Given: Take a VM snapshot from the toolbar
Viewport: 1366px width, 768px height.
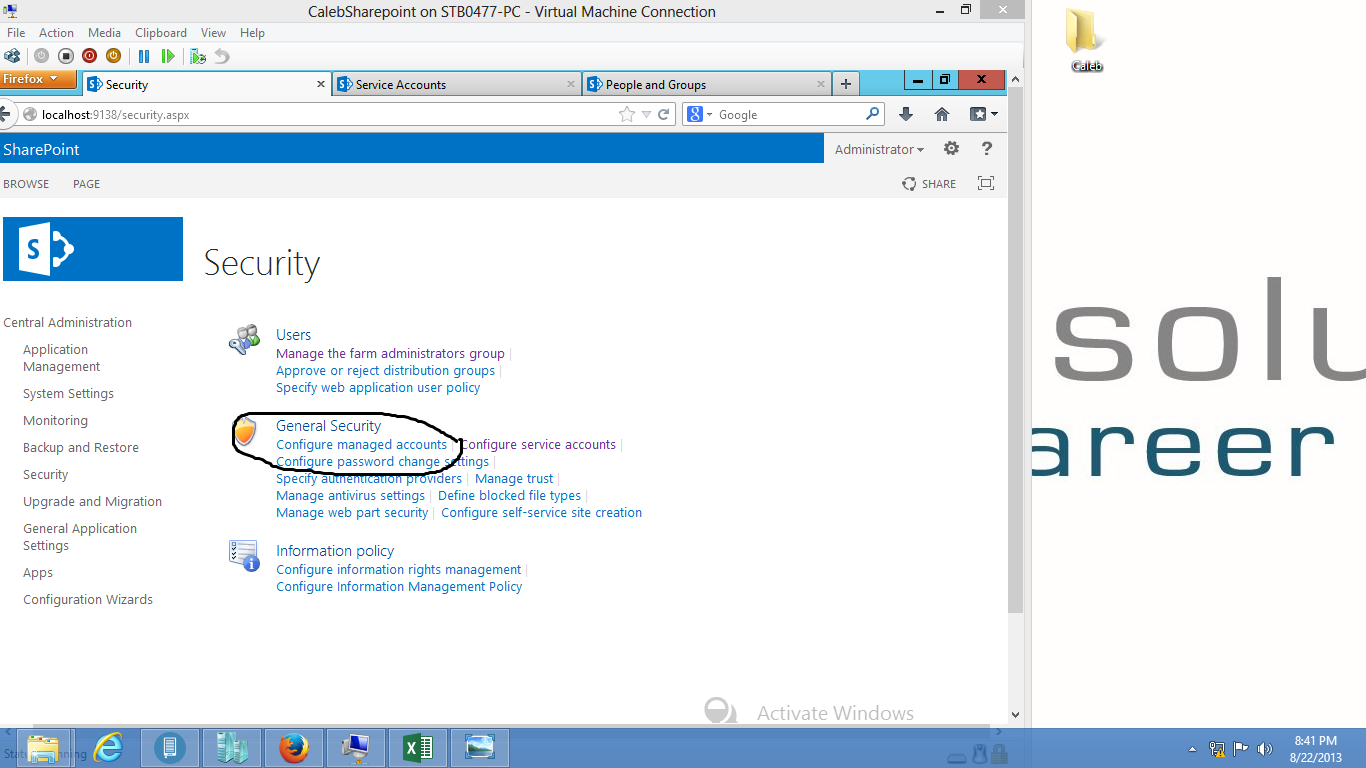Looking at the screenshot, I should [198, 56].
